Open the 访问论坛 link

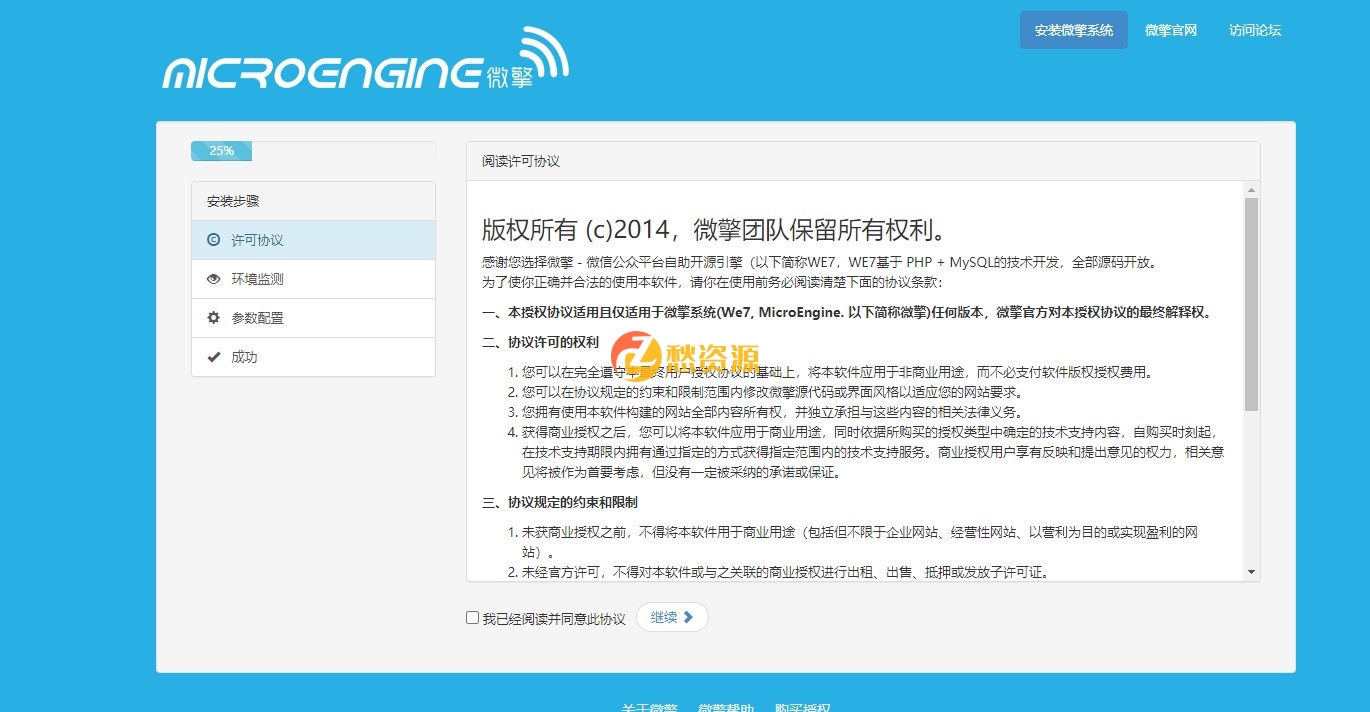click(x=1253, y=30)
